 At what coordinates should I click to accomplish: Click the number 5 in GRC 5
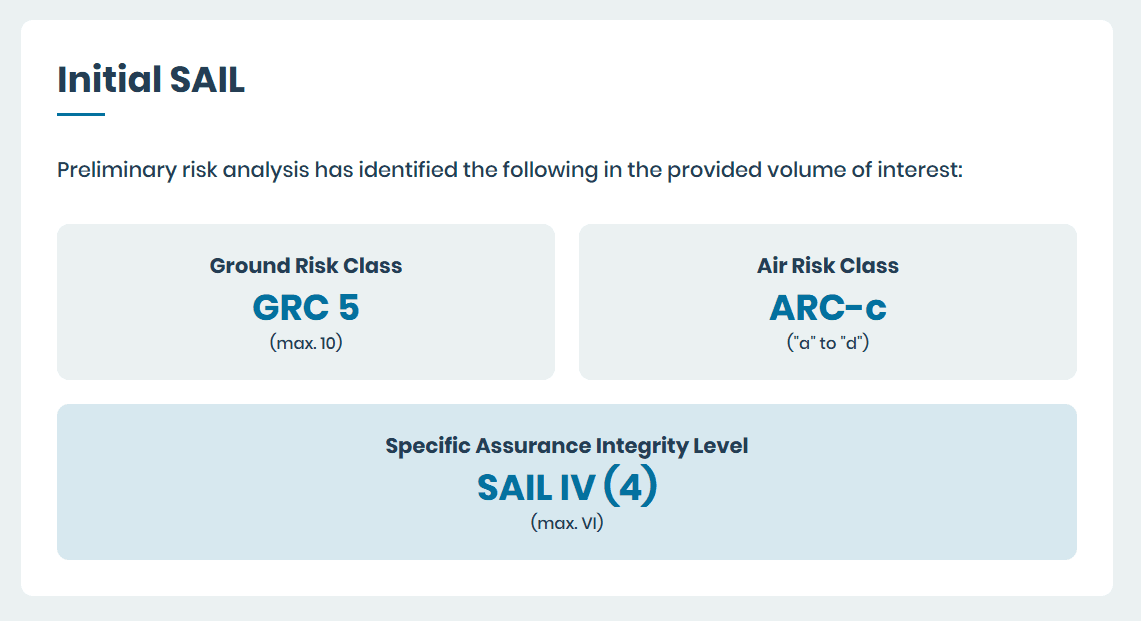349,307
